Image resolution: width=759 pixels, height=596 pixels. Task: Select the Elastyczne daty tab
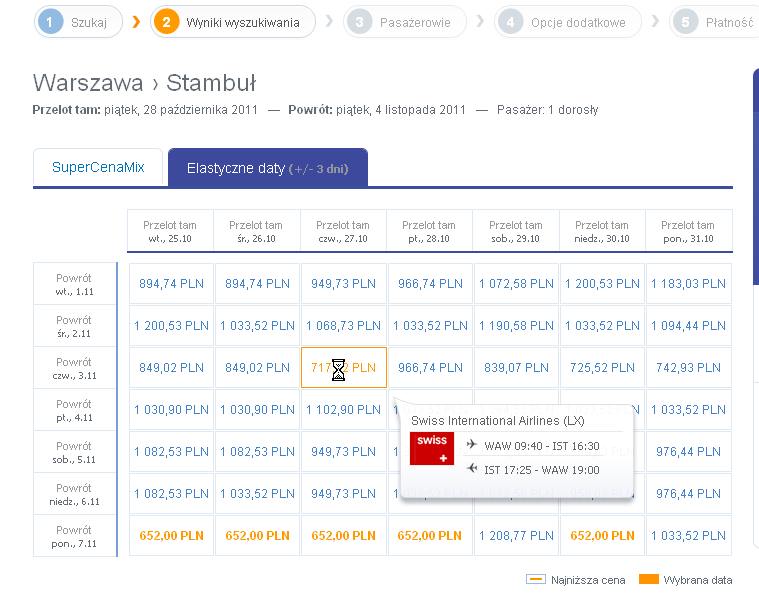click(268, 168)
